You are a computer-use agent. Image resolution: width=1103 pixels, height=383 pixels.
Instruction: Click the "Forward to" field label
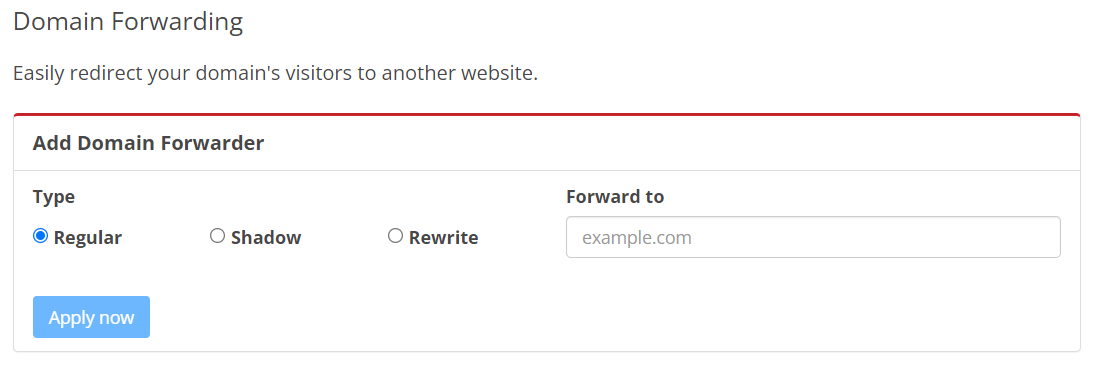point(615,196)
